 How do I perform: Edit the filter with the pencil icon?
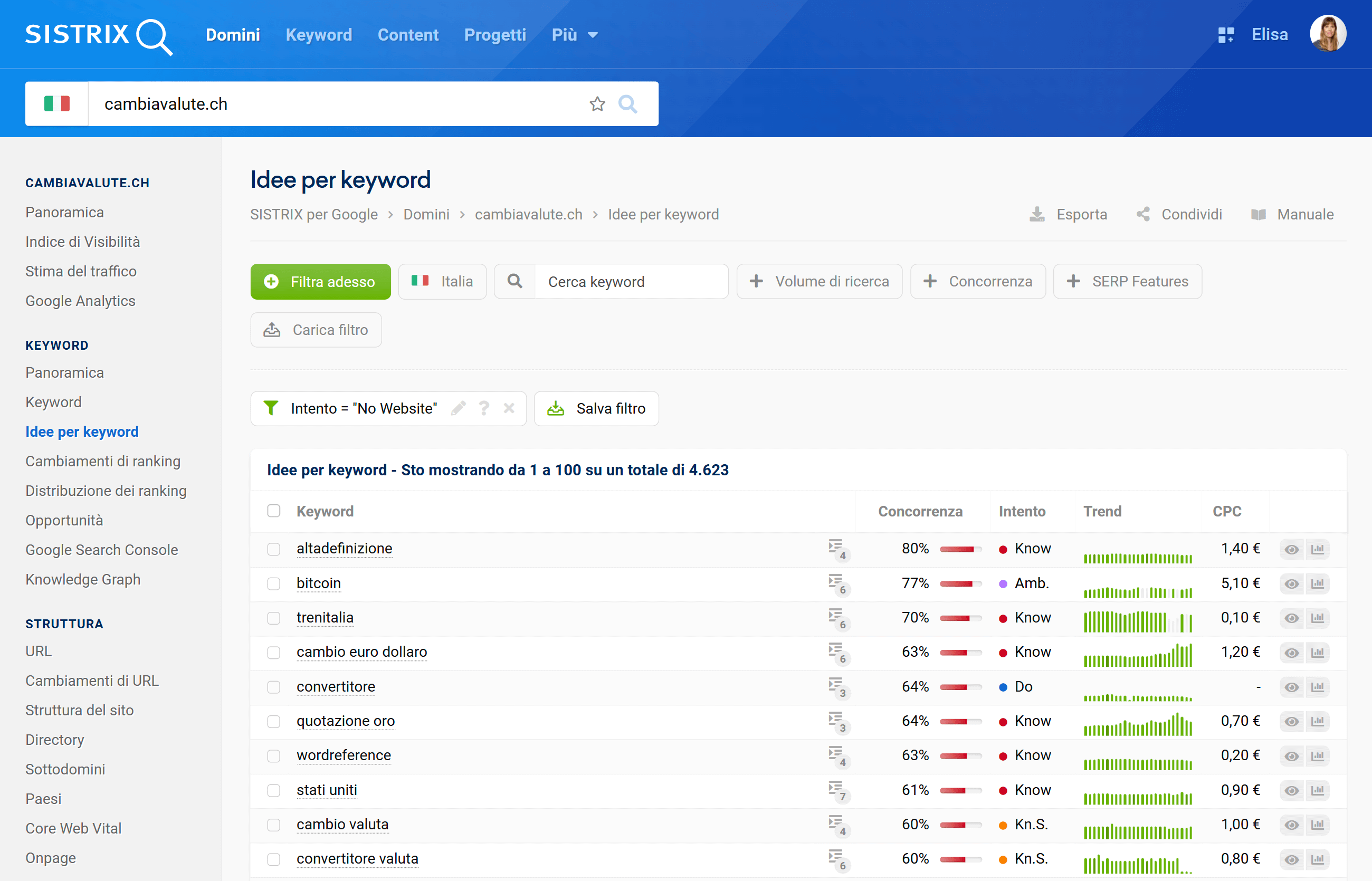coord(458,408)
